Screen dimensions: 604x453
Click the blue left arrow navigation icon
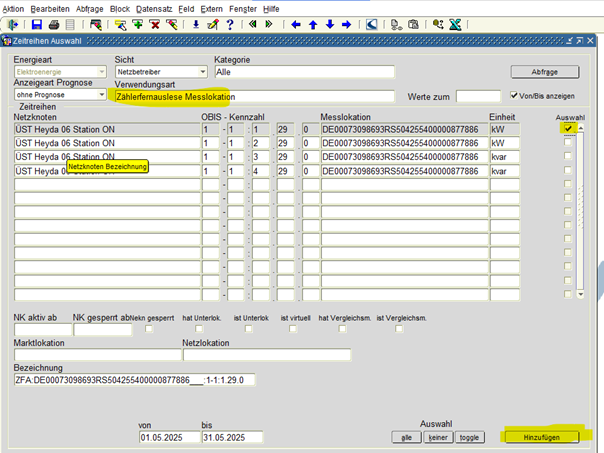[x=295, y=24]
